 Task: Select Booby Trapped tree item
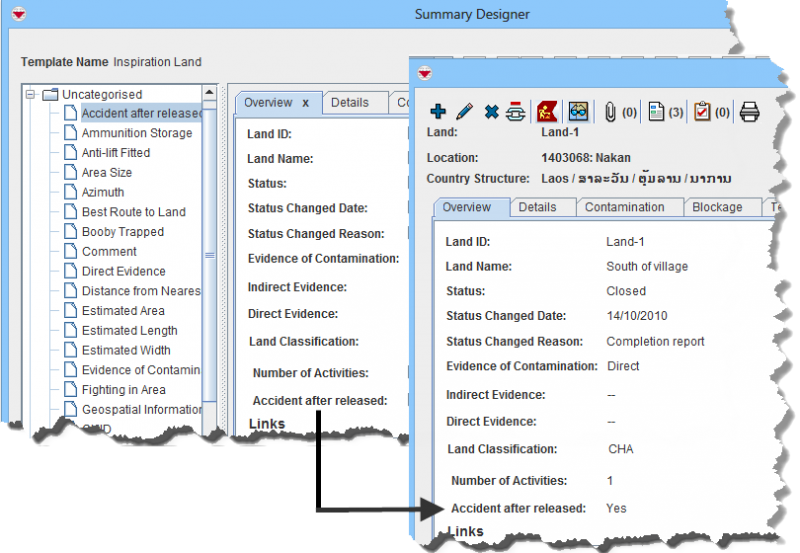[x=122, y=232]
